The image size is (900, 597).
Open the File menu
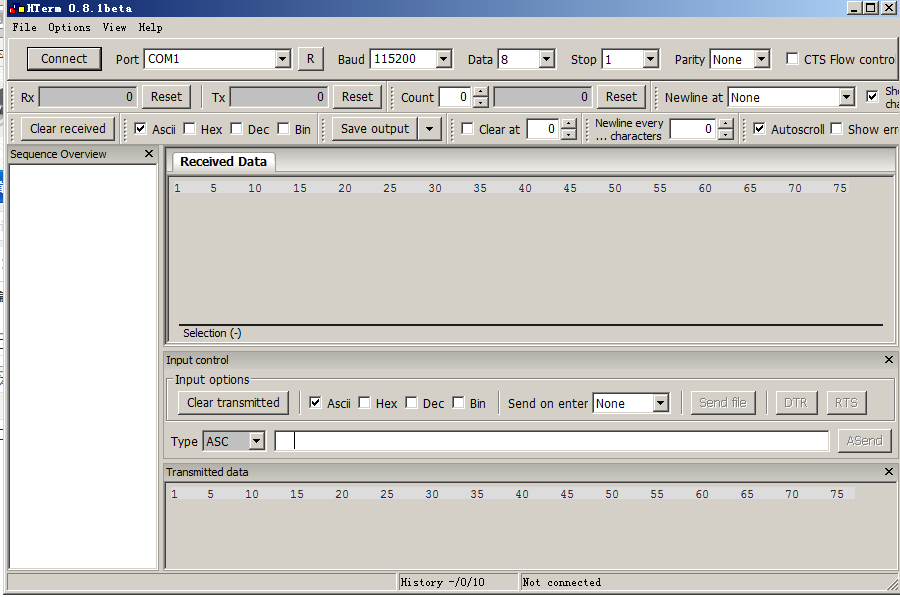(25, 27)
